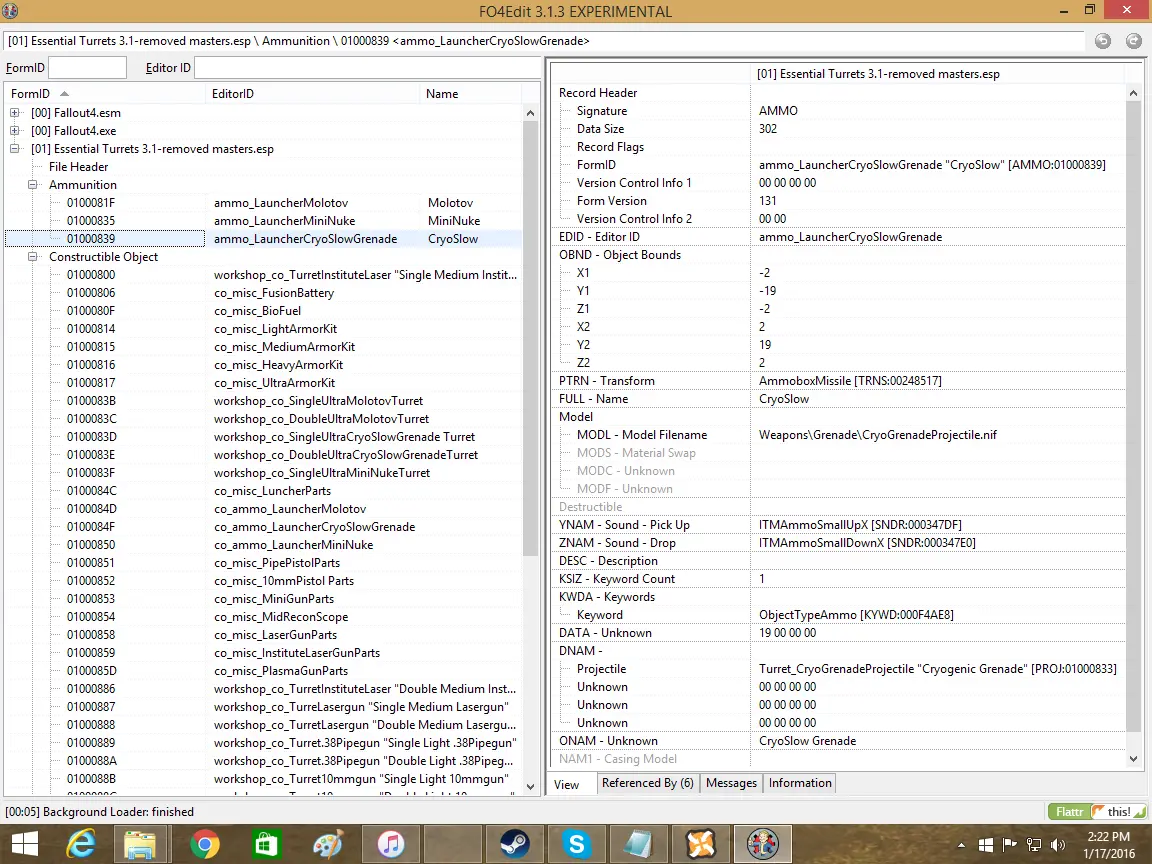Open the volume tray icon
The width and height of the screenshot is (1152, 864).
[1058, 845]
